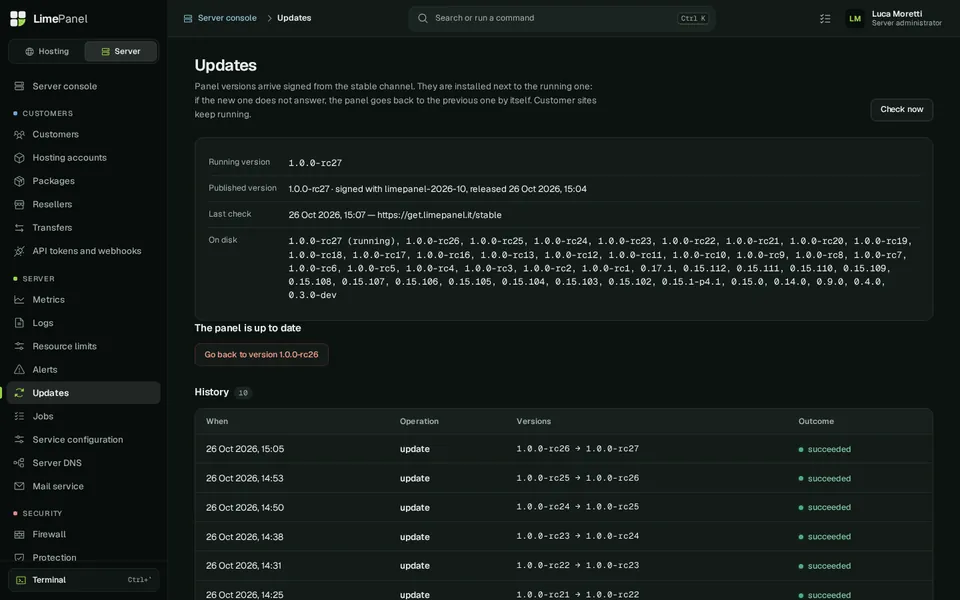Open Luca Moretti account menu

tap(894, 18)
